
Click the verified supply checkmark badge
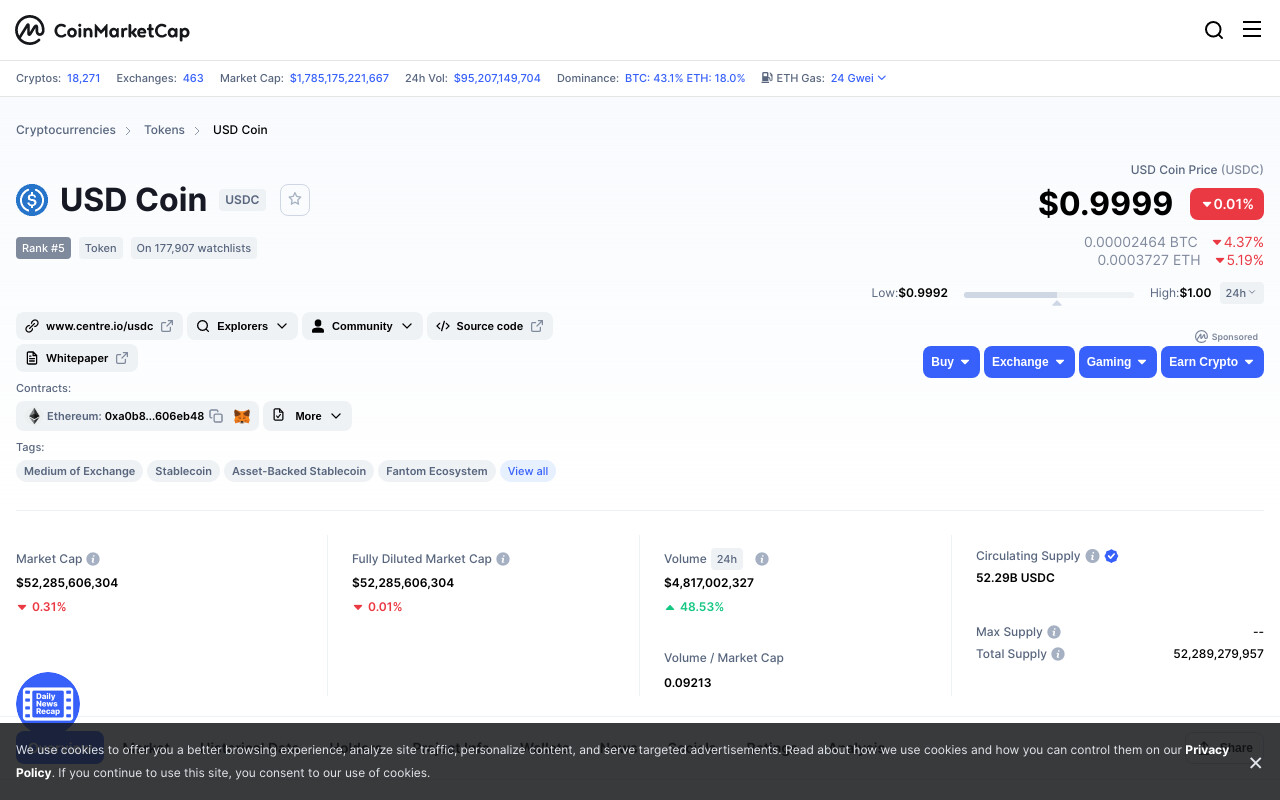click(x=1111, y=556)
